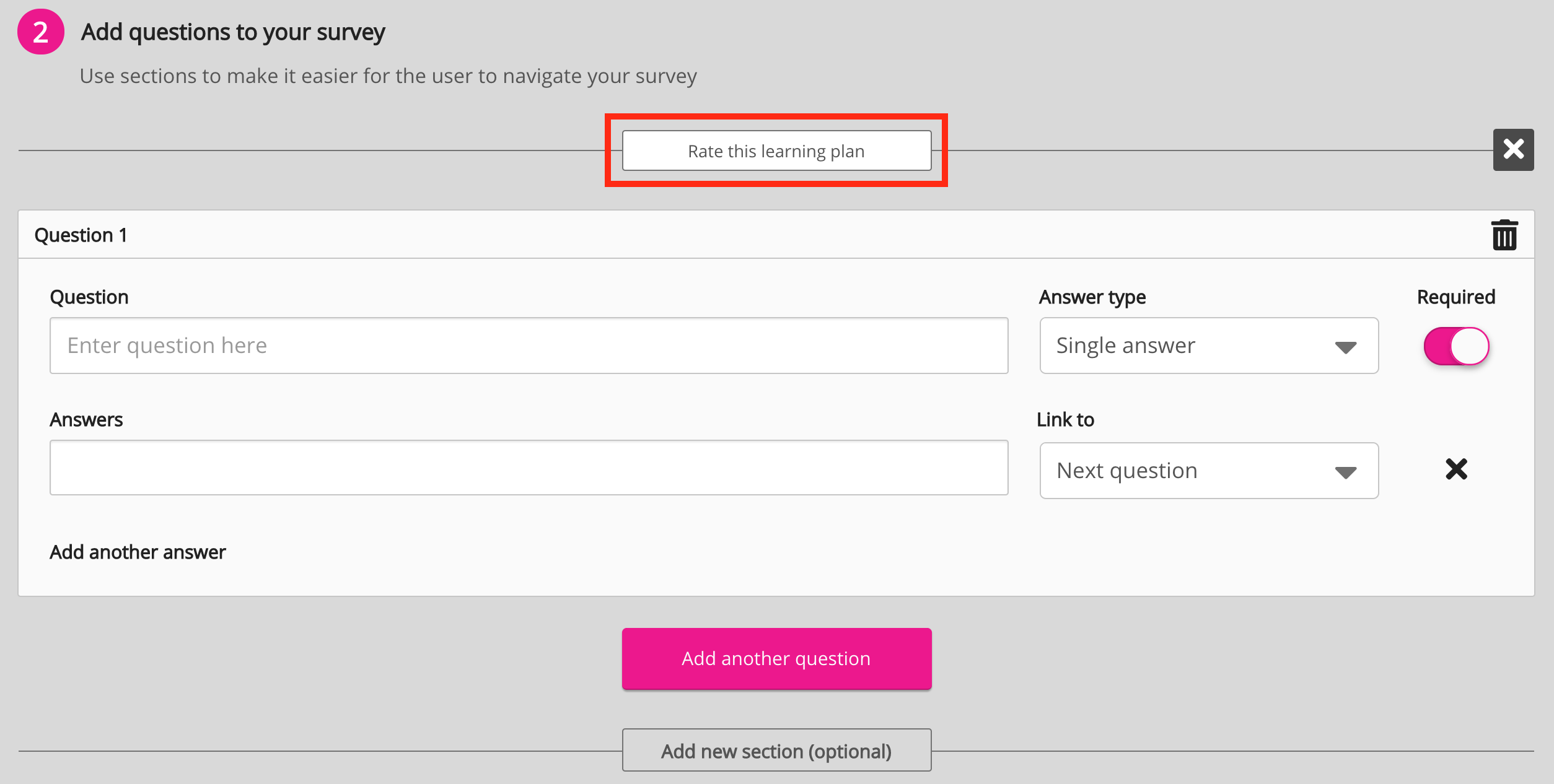Delete Question 1 with trash icon
This screenshot has width=1554, height=784.
(x=1504, y=235)
